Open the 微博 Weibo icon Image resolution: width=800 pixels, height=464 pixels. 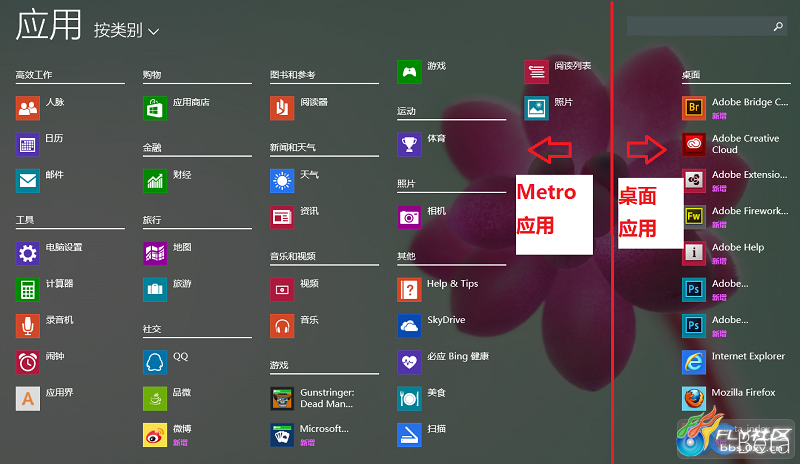155,435
